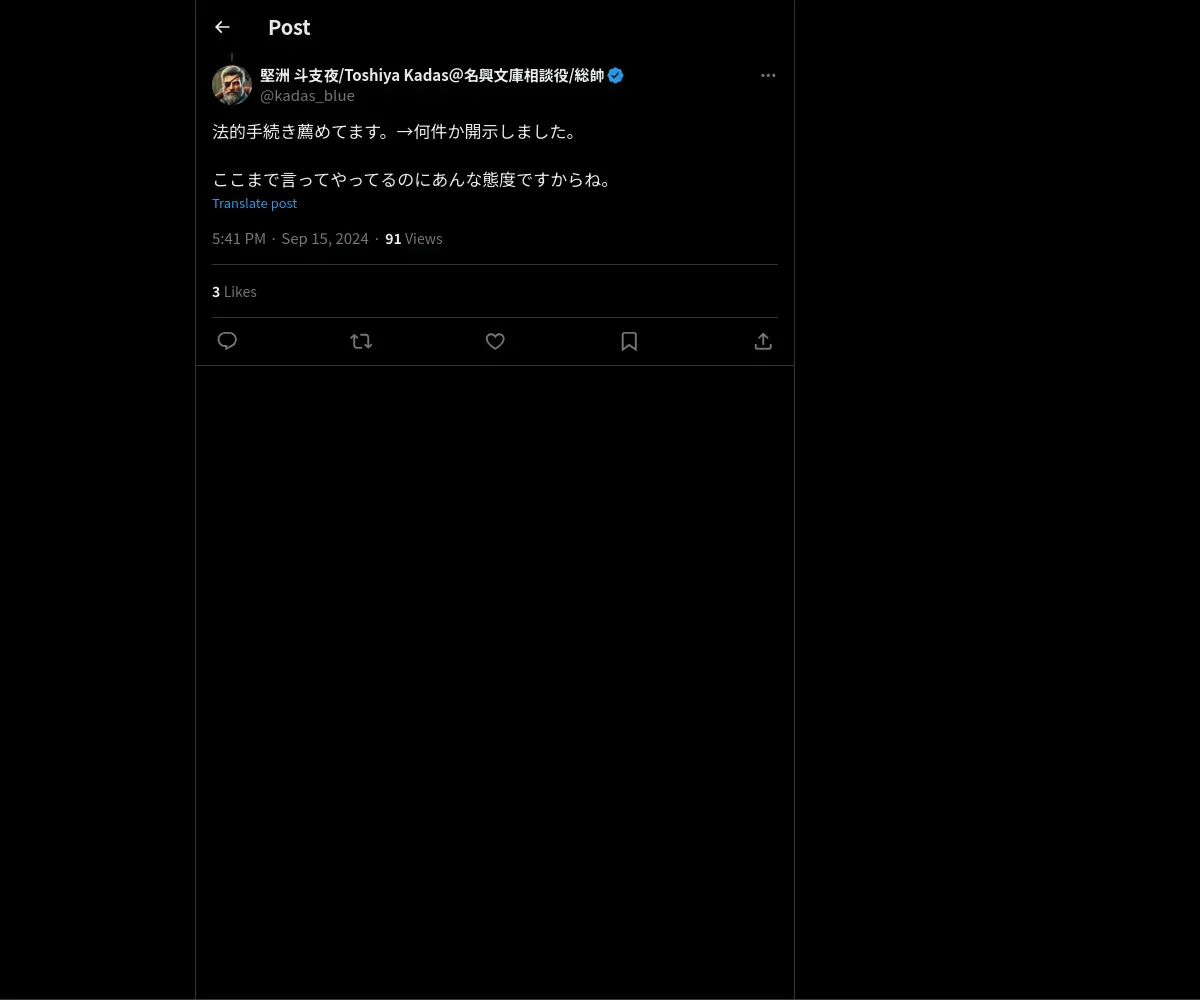This screenshot has height=1000, width=1200.
Task: Click the 91 Views count
Action: [x=413, y=238]
